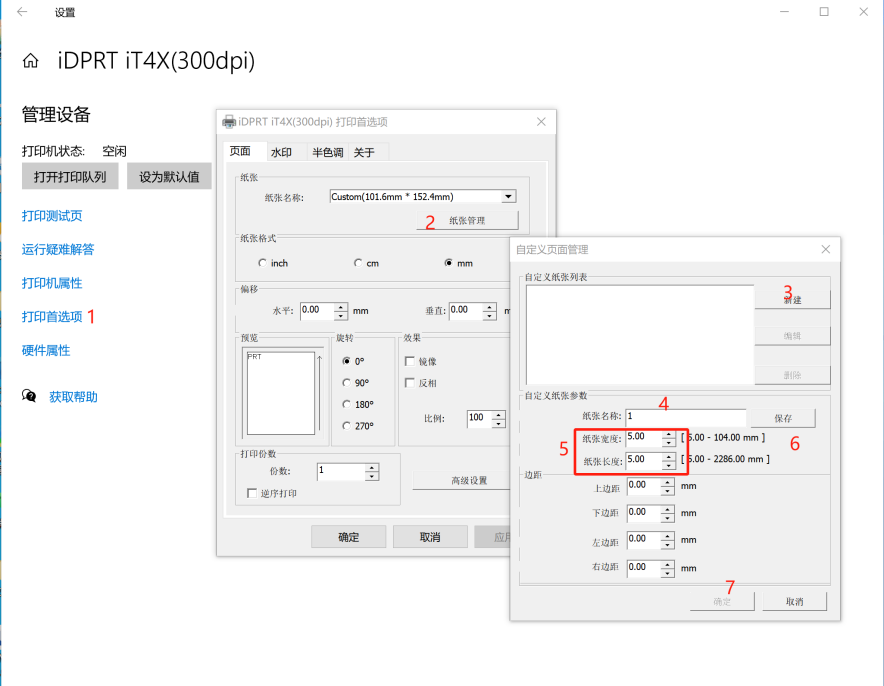Image resolution: width=884 pixels, height=686 pixels.
Task: Enable the 反相 invert checkbox
Action: (x=410, y=383)
